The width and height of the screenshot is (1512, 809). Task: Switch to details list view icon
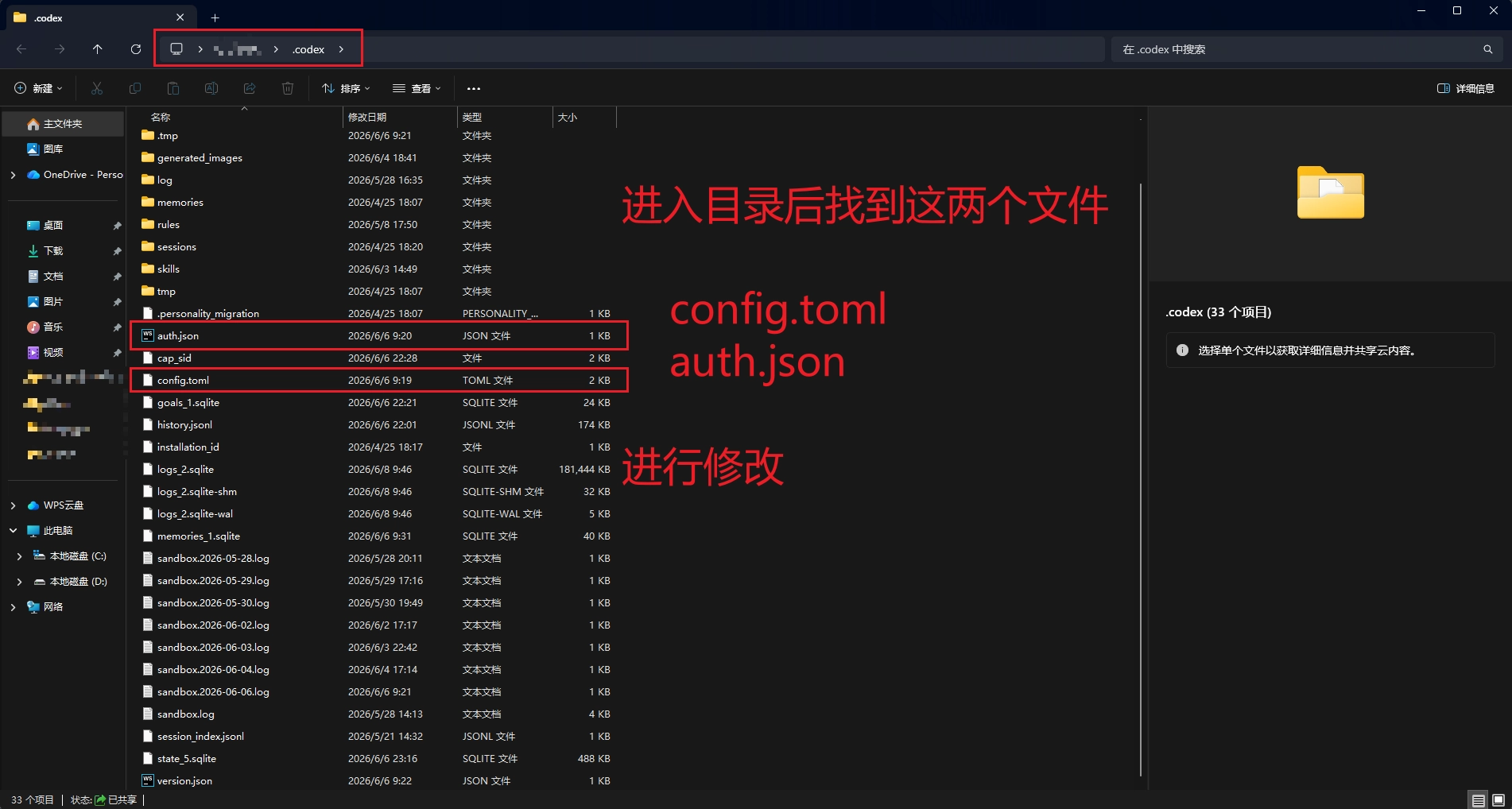coord(1479,800)
